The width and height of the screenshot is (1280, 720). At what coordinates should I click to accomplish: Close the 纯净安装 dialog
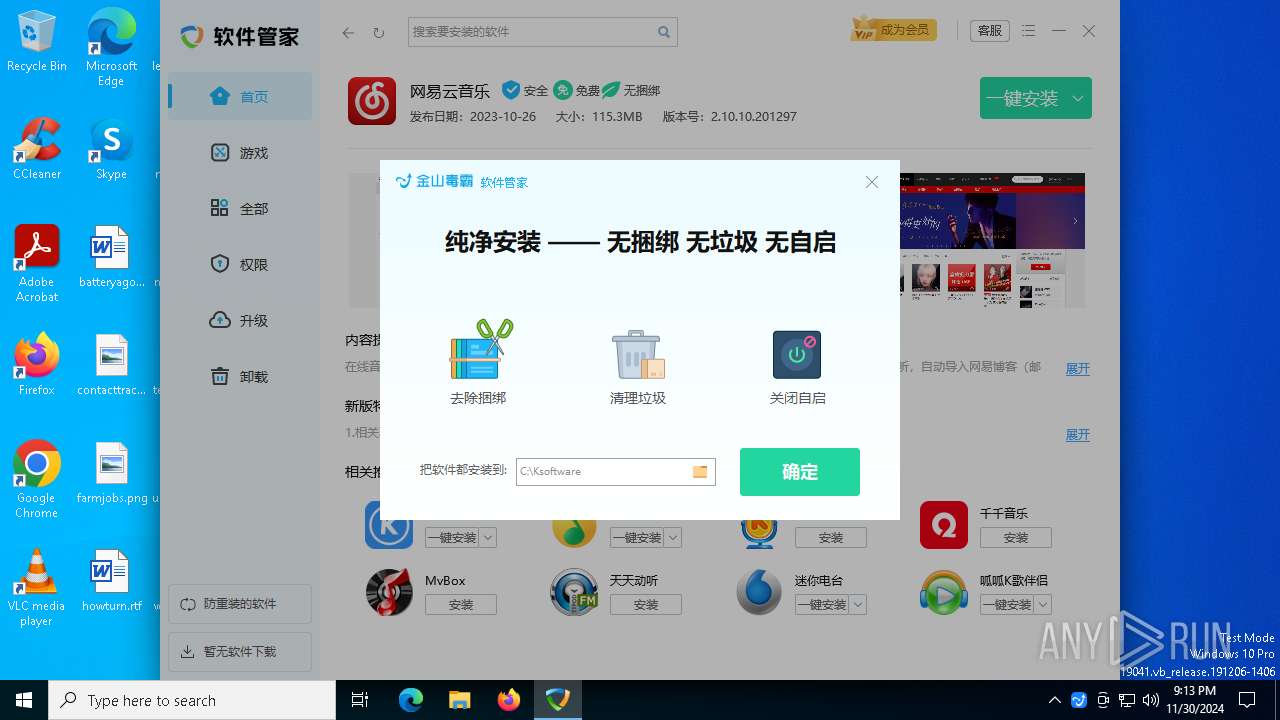click(872, 182)
